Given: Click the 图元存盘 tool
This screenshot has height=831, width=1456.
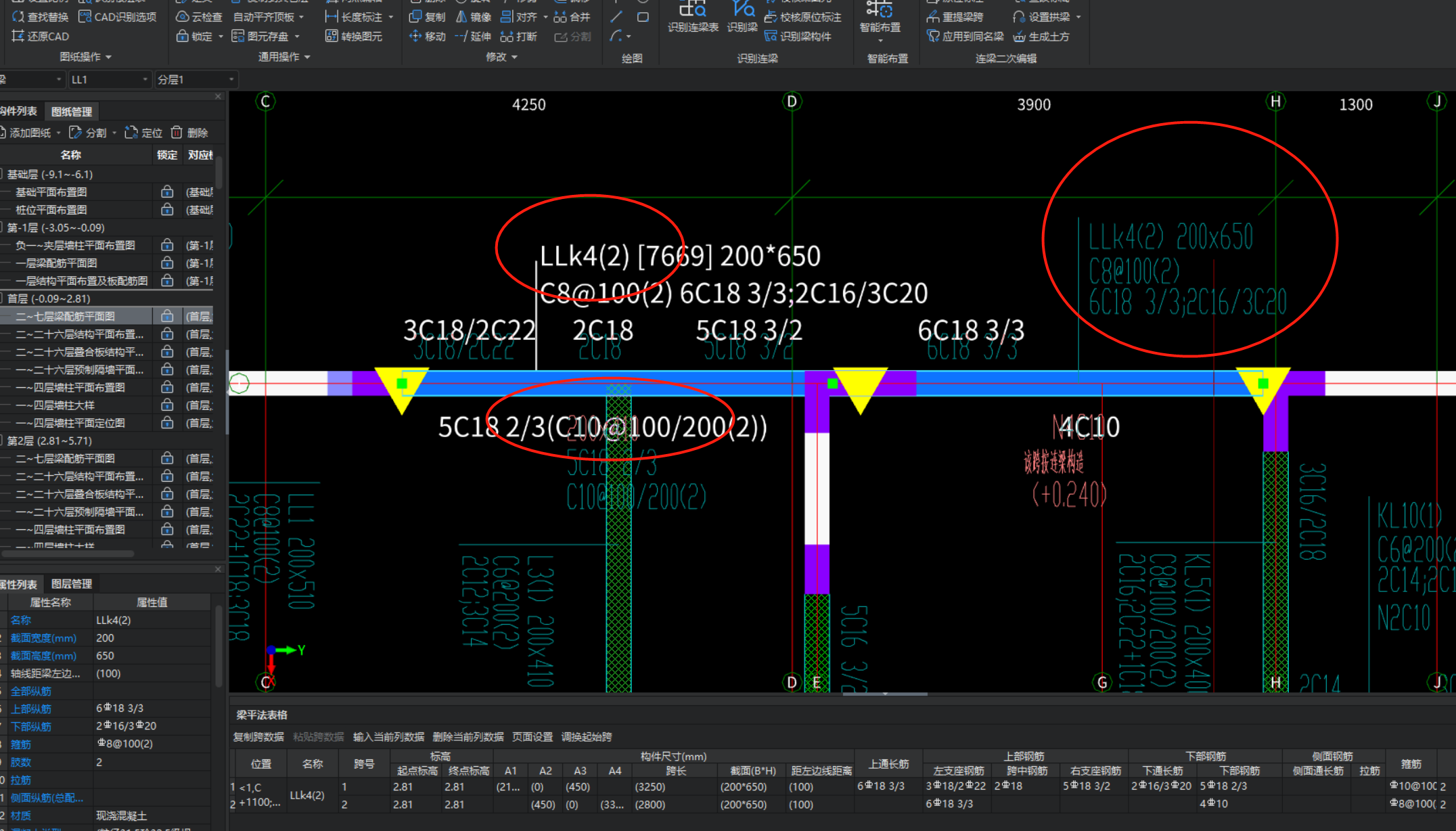Looking at the screenshot, I should (260, 37).
